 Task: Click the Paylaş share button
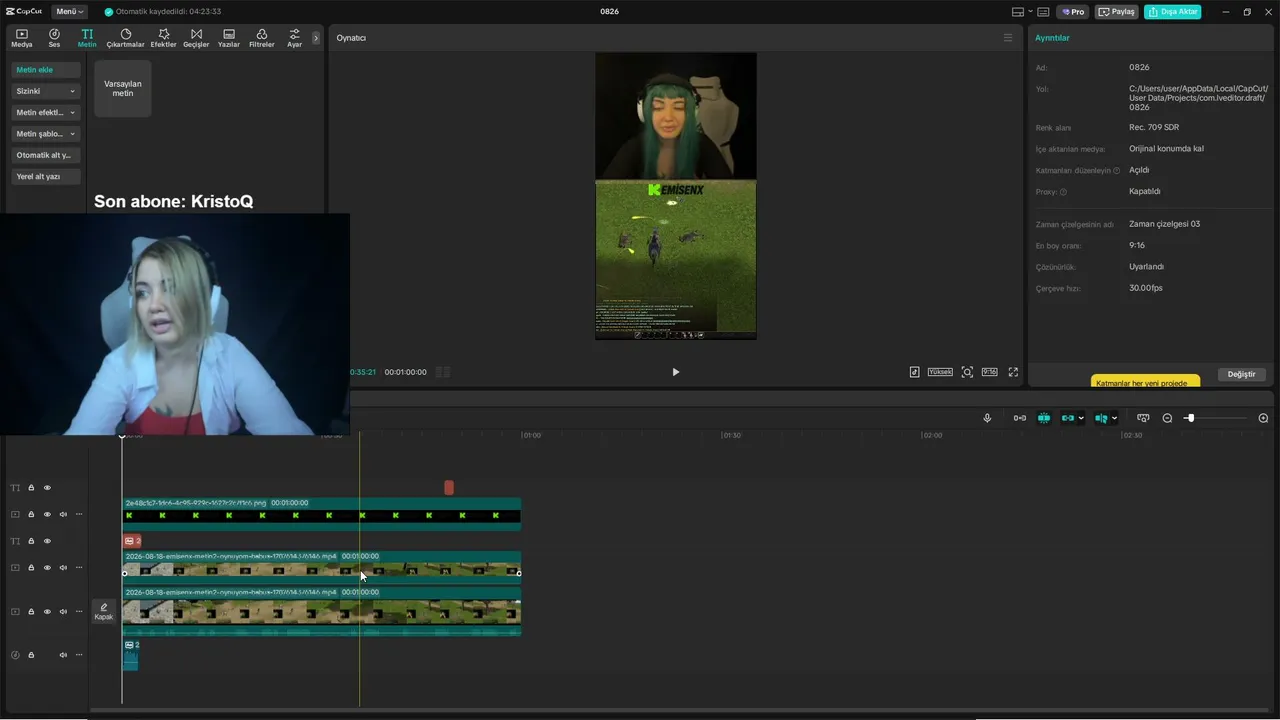click(1117, 12)
